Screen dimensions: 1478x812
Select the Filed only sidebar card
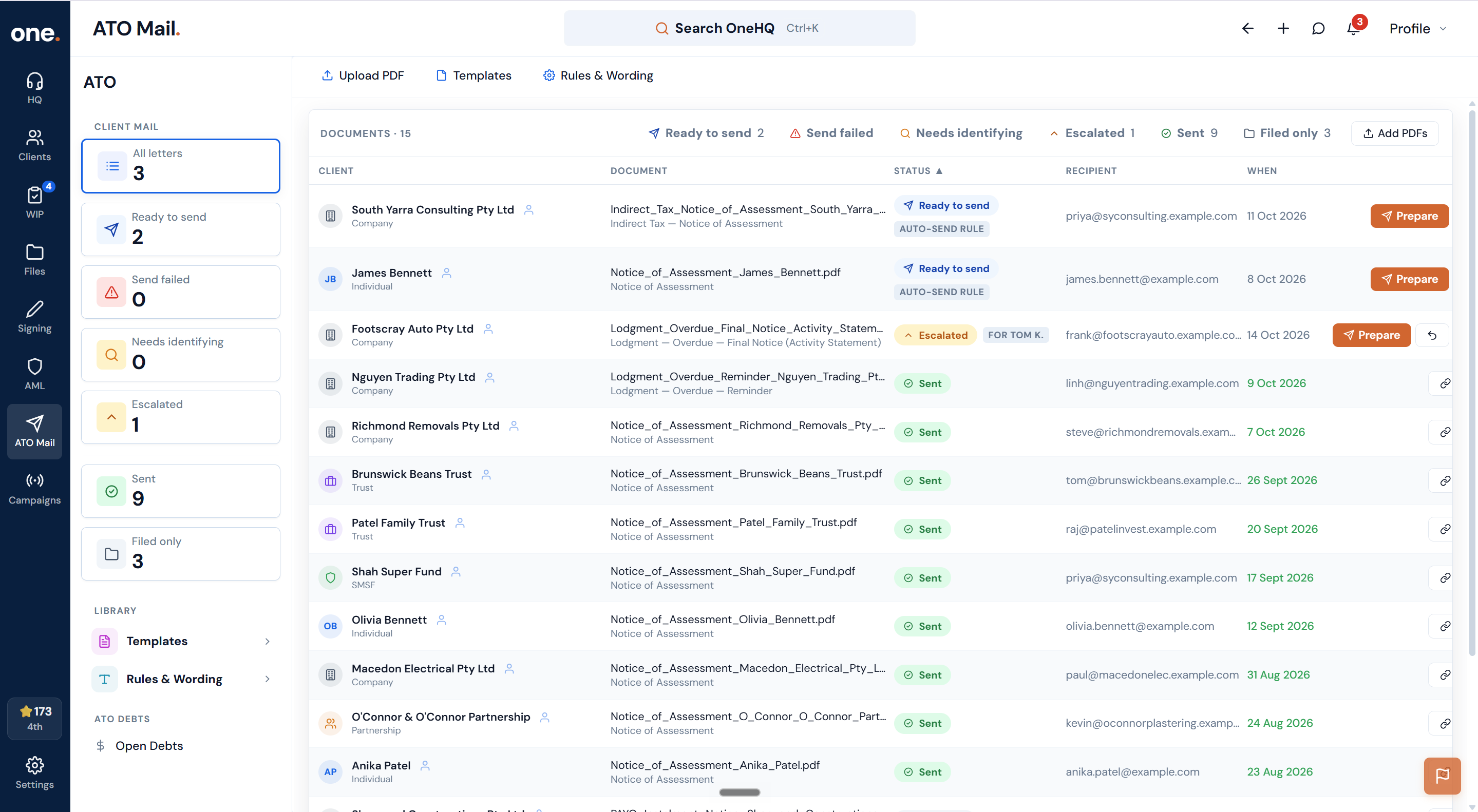click(181, 554)
